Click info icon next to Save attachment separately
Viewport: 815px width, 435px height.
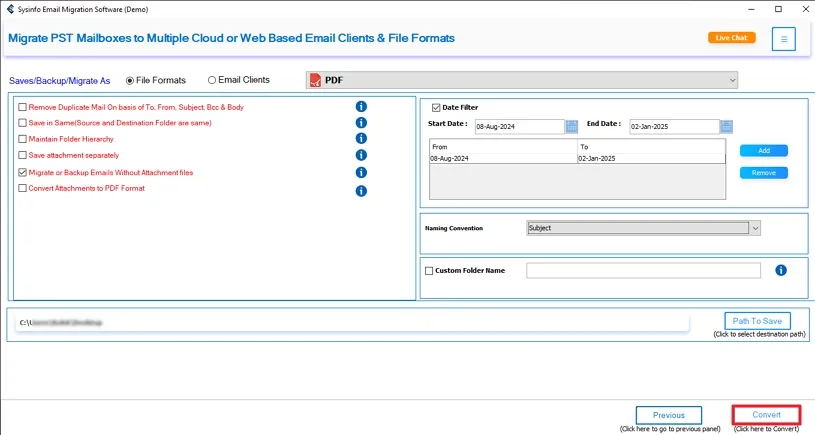pyautogui.click(x=362, y=155)
